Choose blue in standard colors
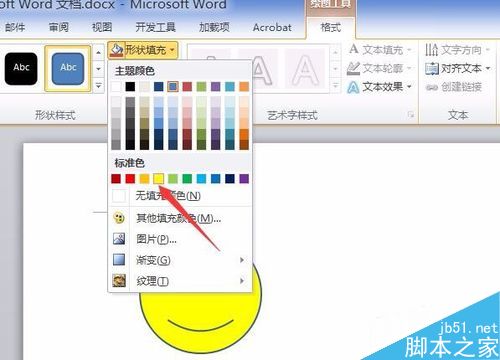Image resolution: width=500 pixels, height=360 pixels. (216, 179)
